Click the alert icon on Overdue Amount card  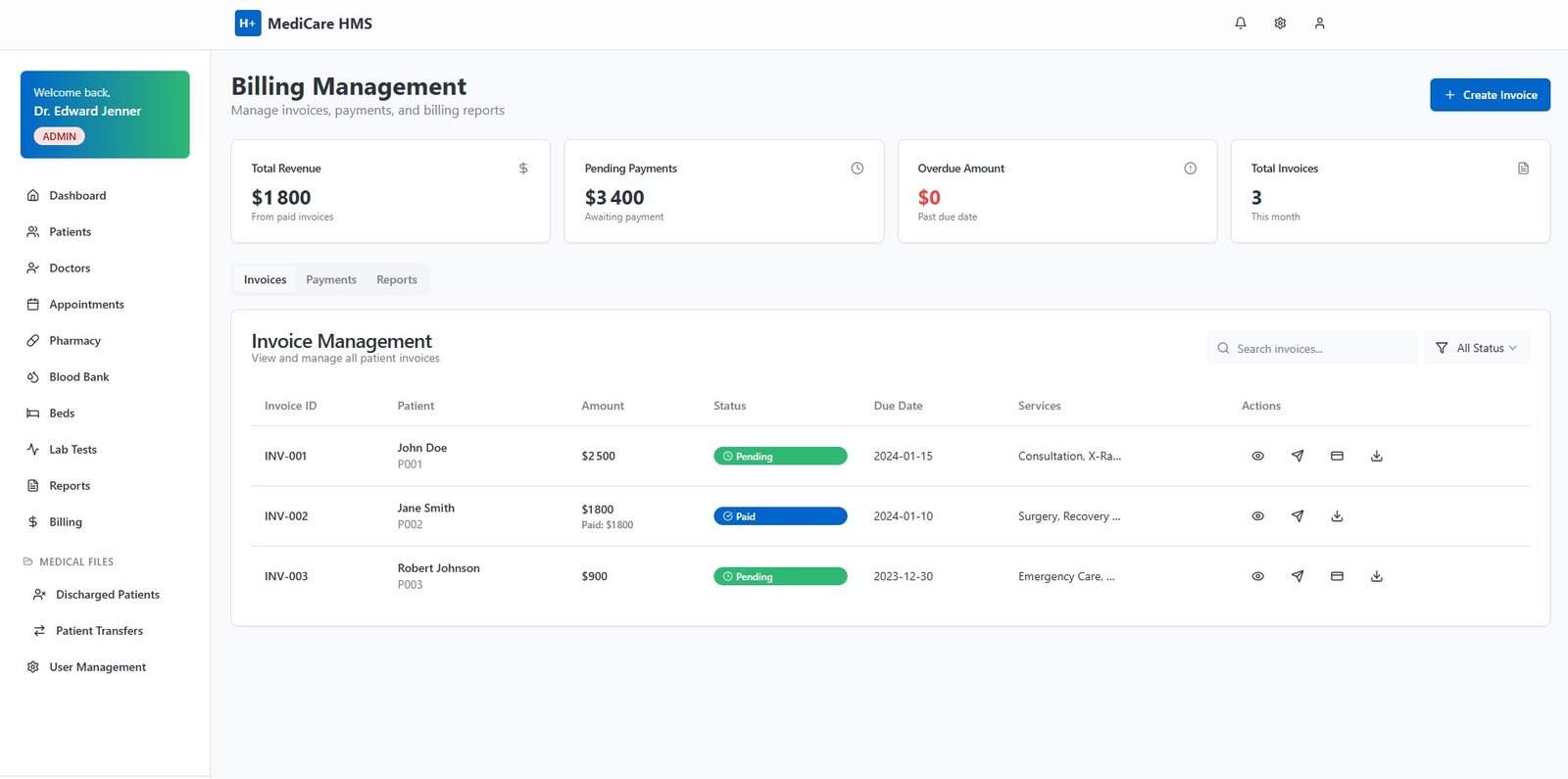pos(1191,169)
